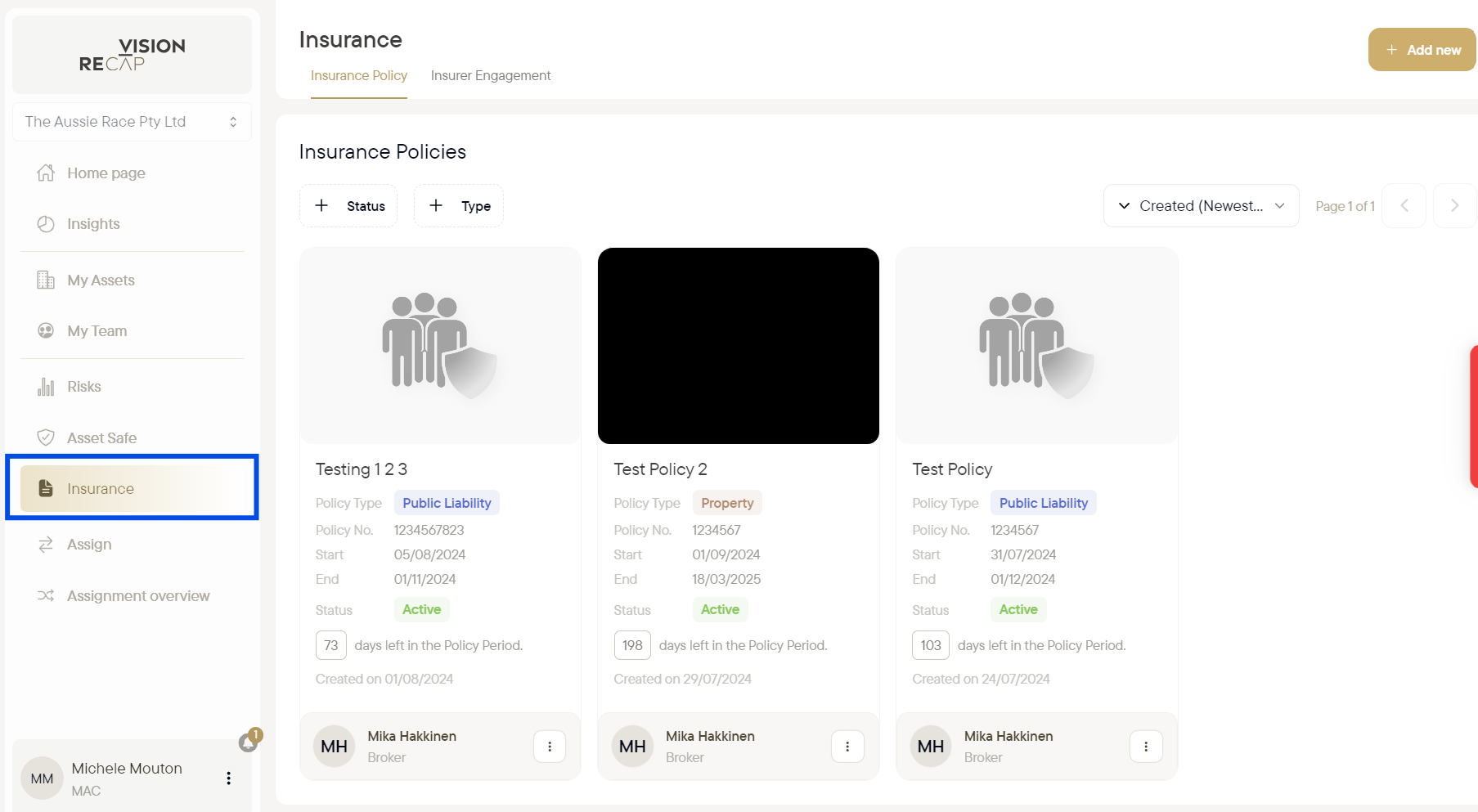This screenshot has height=812, width=1478.
Task: Click the MM user avatar
Action: pyautogui.click(x=42, y=778)
